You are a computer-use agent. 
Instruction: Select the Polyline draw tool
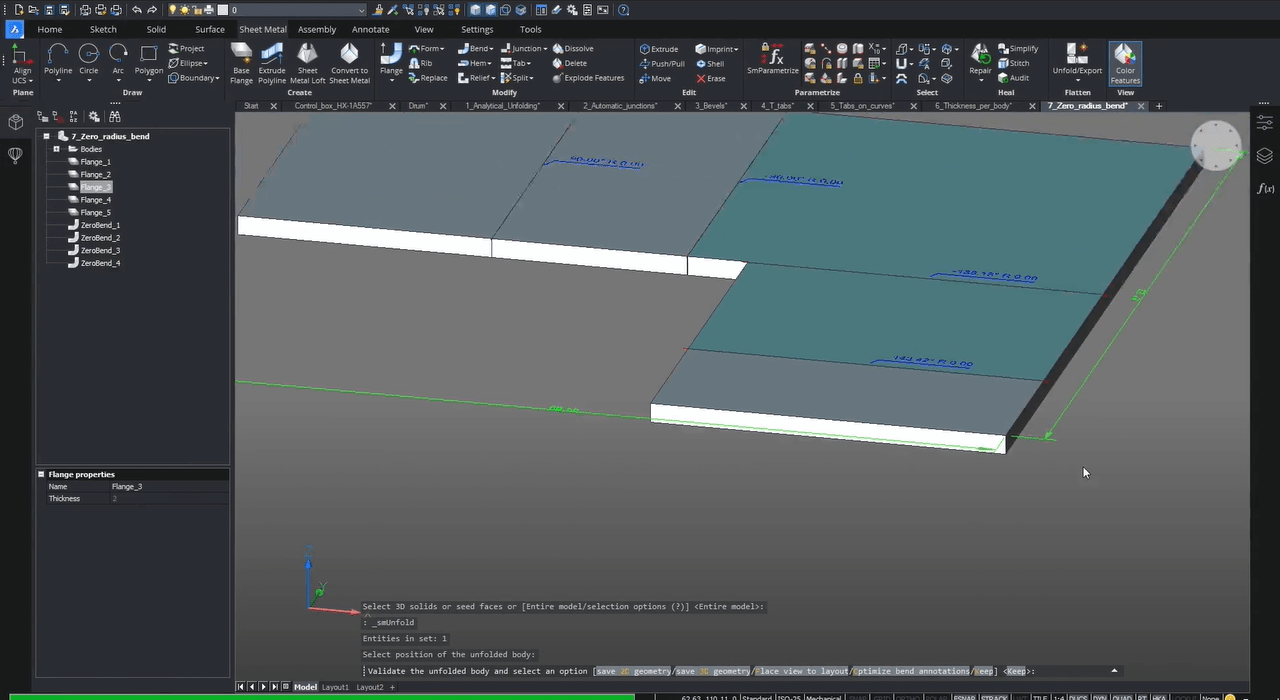coord(58,59)
